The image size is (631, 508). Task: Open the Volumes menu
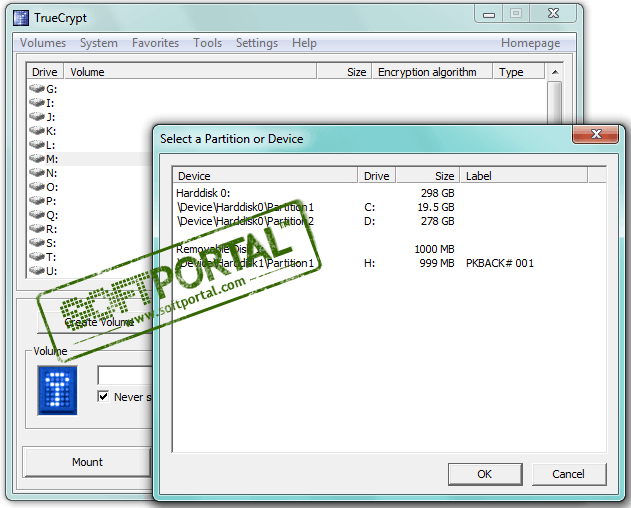click(43, 43)
